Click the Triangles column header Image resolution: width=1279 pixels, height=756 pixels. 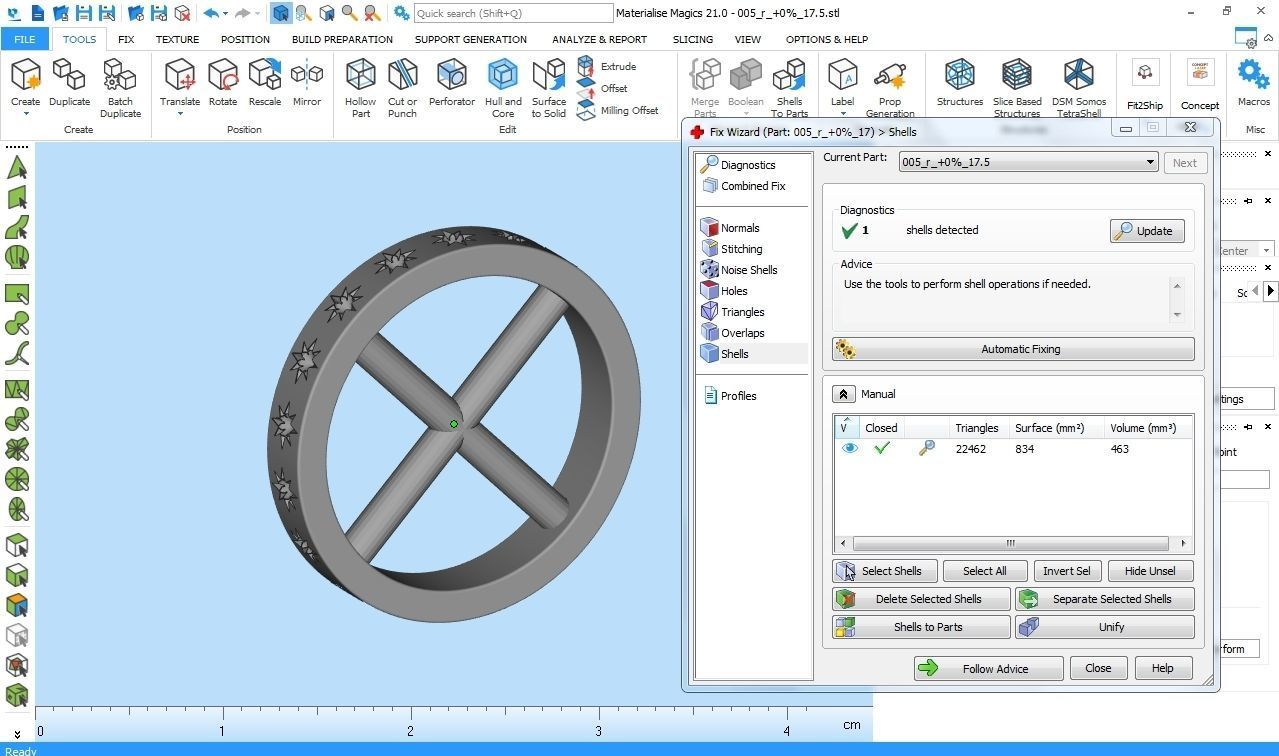pos(976,428)
